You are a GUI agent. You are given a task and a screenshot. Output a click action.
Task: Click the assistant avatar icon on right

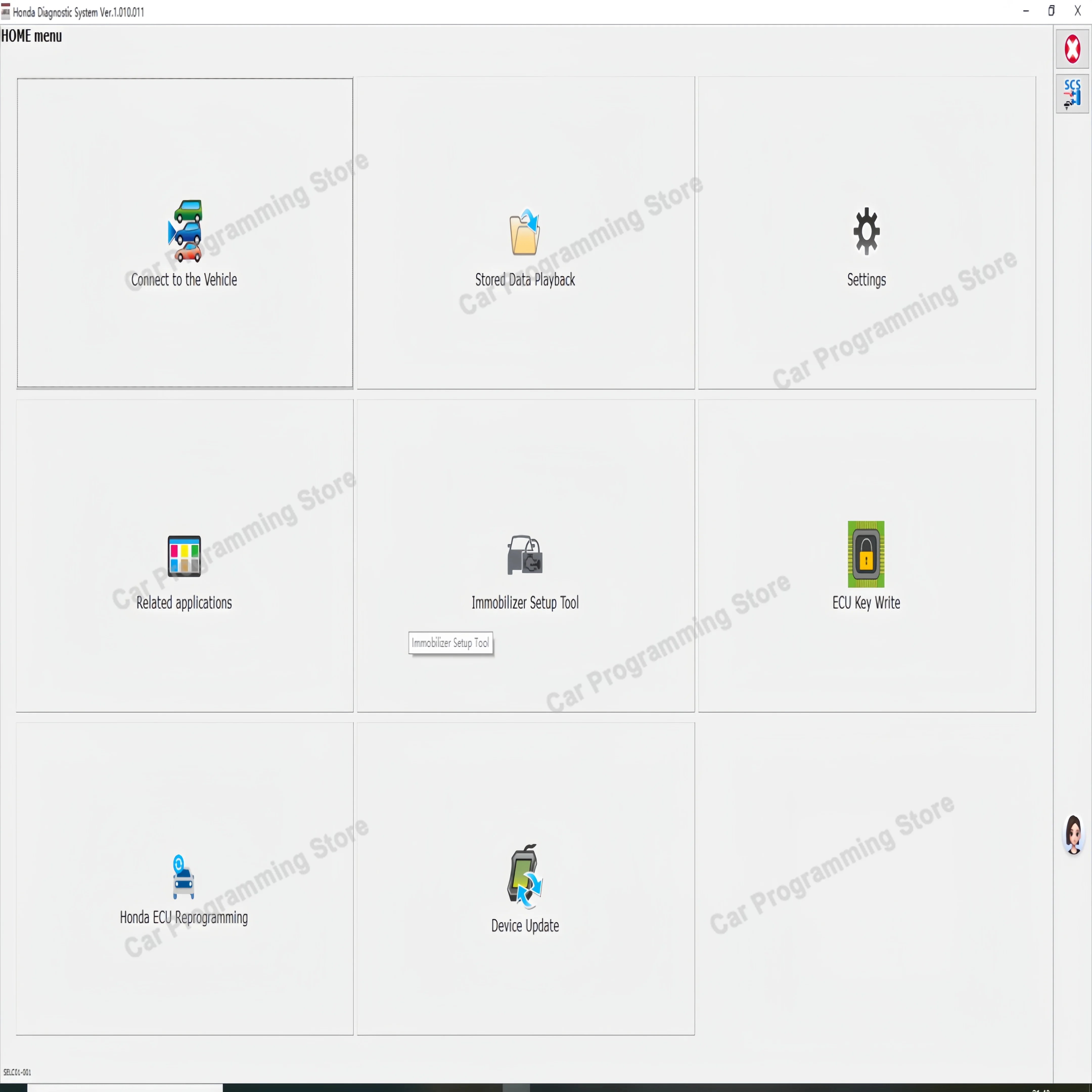tap(1073, 834)
